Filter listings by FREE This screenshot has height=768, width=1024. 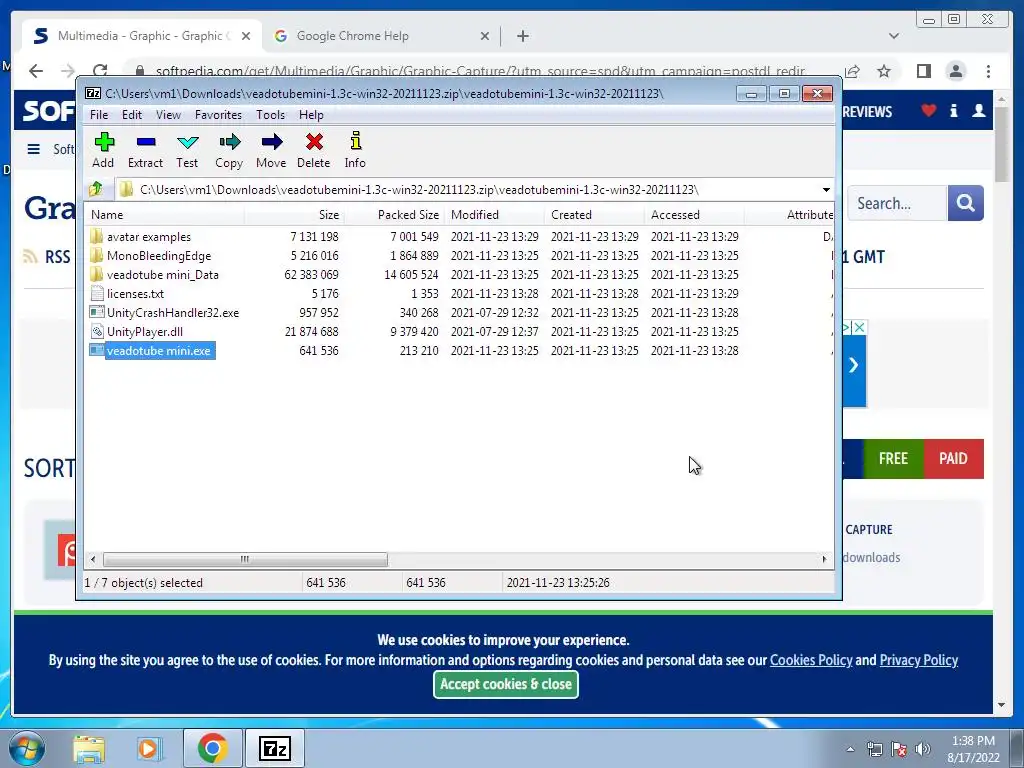point(893,459)
